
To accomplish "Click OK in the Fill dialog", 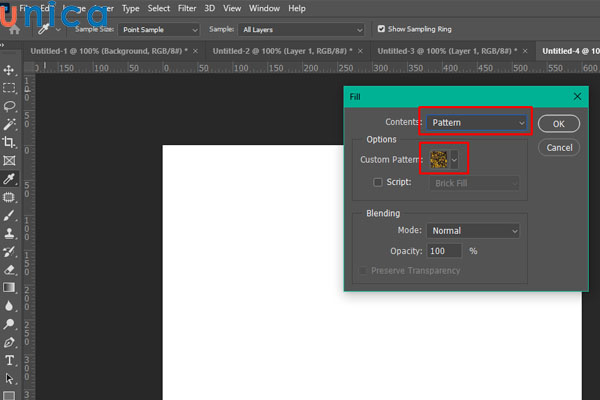I will pos(559,123).
